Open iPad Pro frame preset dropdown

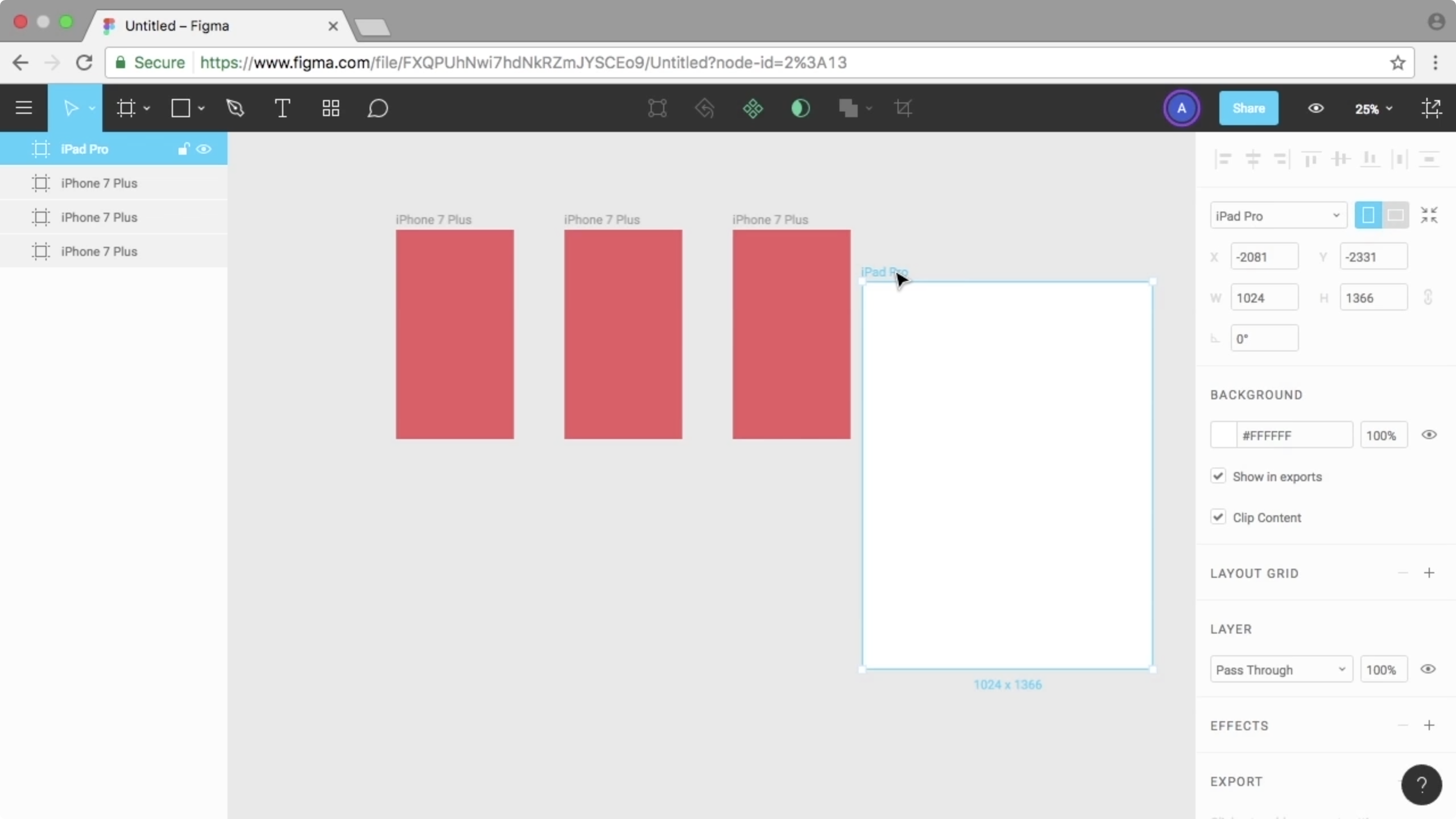(1278, 216)
